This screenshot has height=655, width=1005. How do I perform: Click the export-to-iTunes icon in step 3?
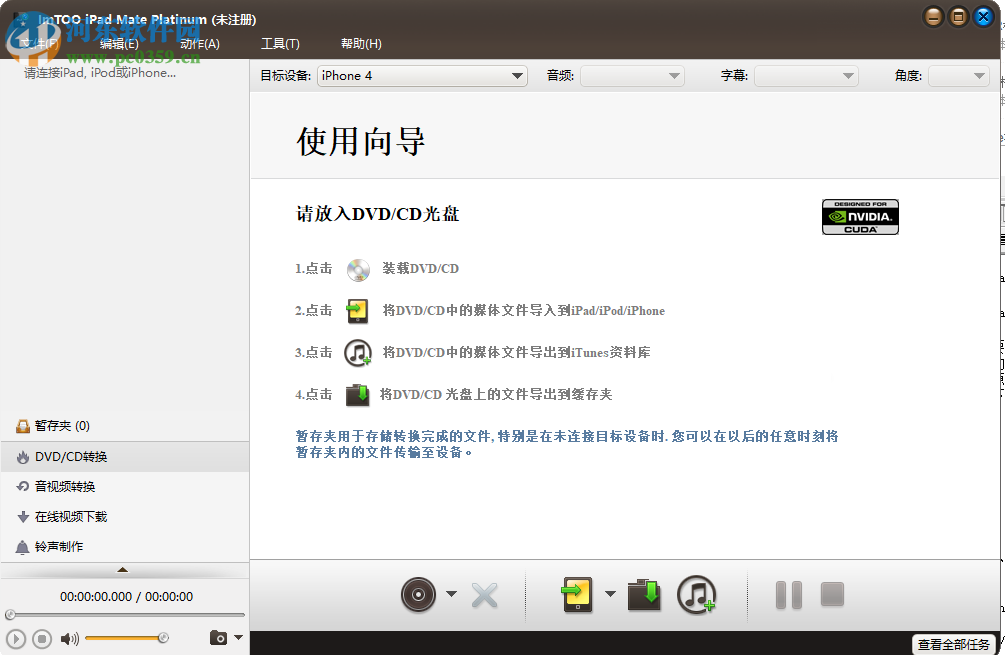tap(357, 353)
